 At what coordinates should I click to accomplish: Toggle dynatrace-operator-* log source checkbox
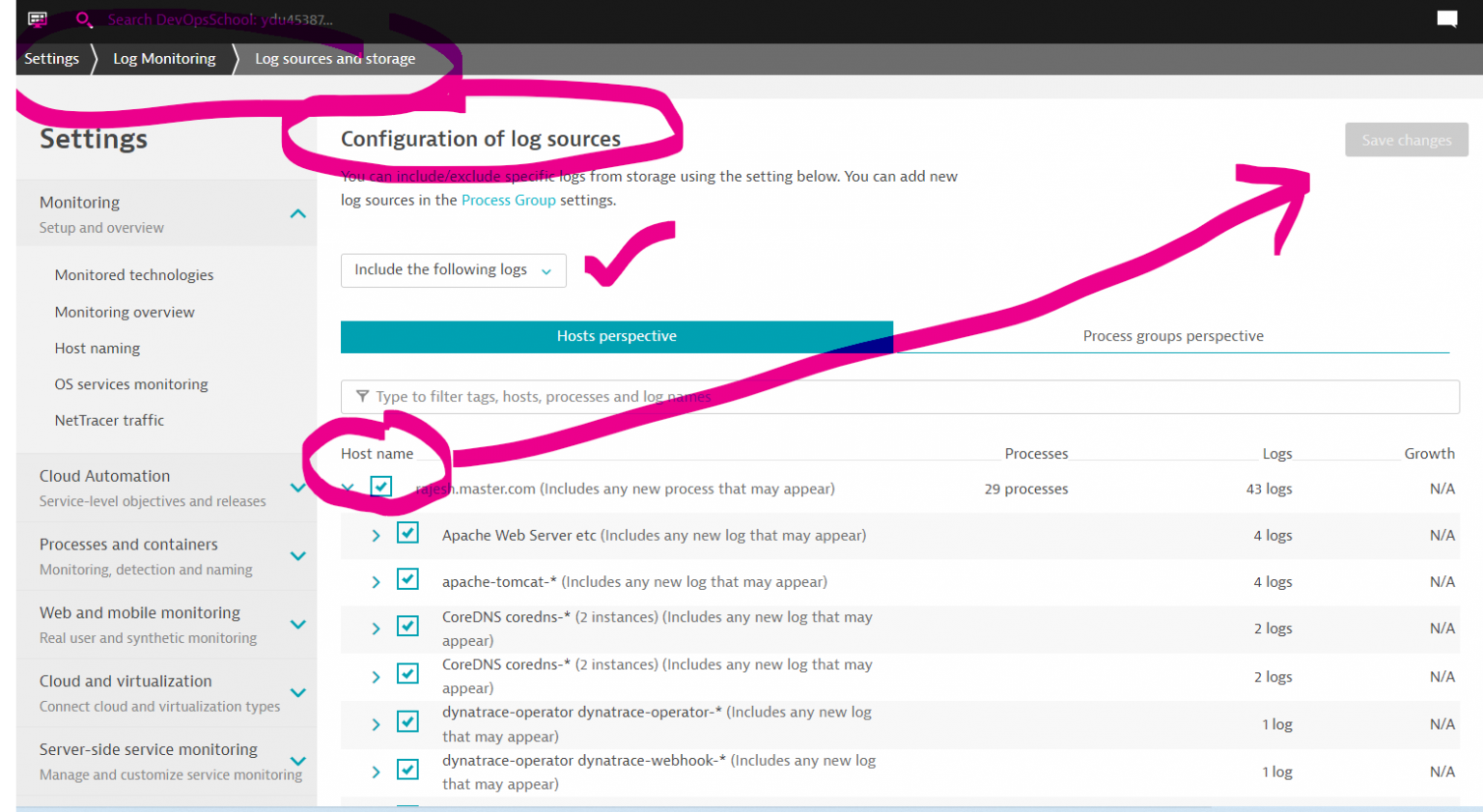coord(408,722)
